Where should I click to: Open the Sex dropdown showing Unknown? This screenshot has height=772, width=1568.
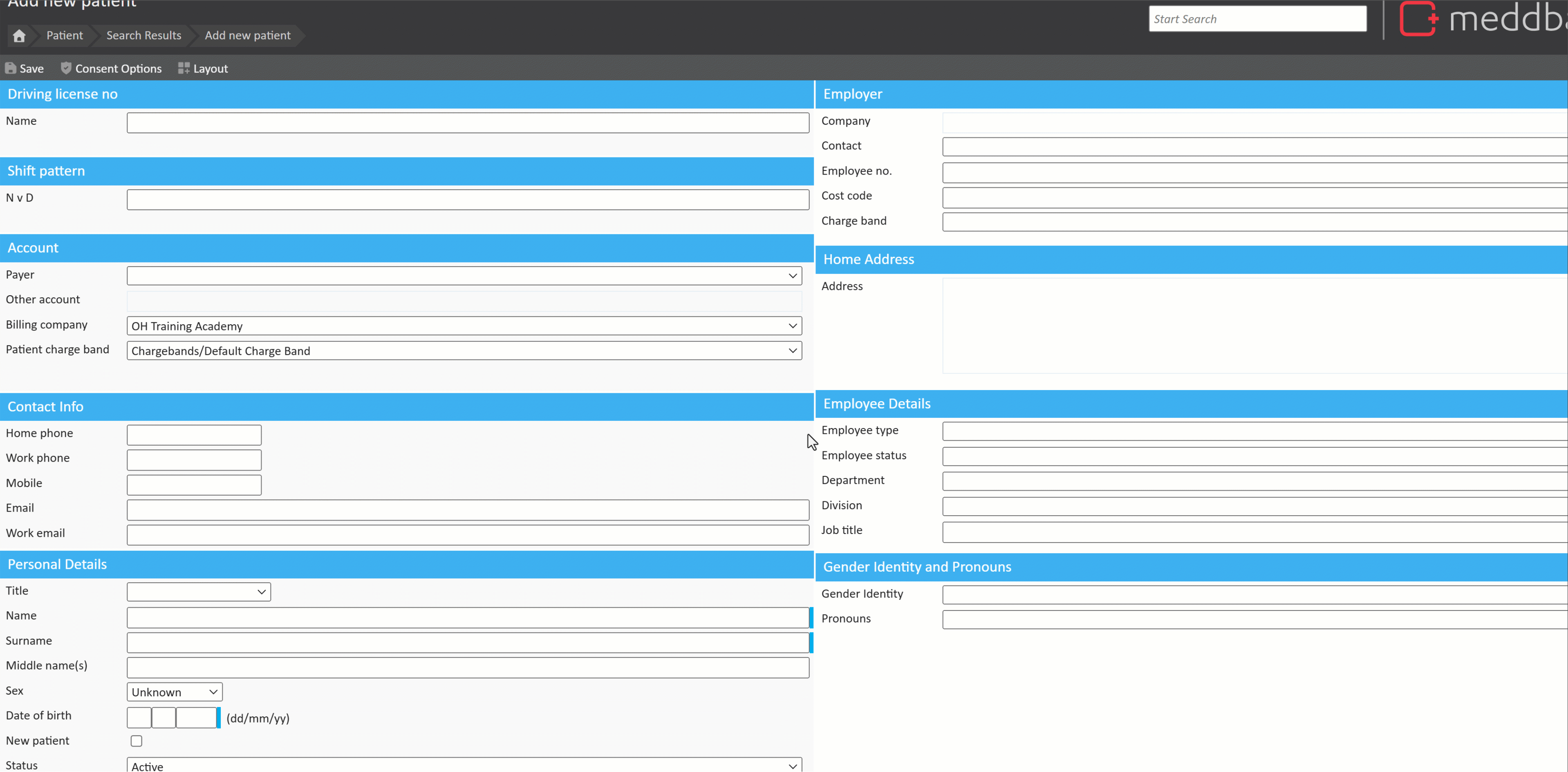[x=174, y=691]
